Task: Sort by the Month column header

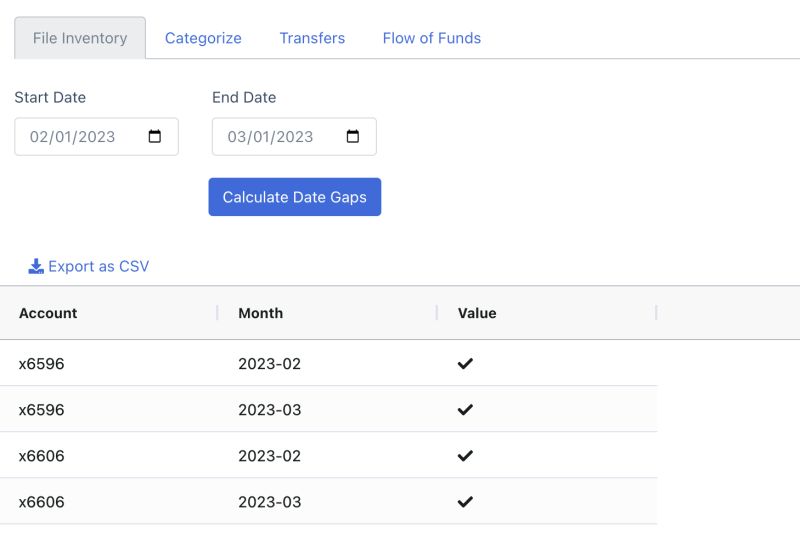Action: tap(260, 313)
